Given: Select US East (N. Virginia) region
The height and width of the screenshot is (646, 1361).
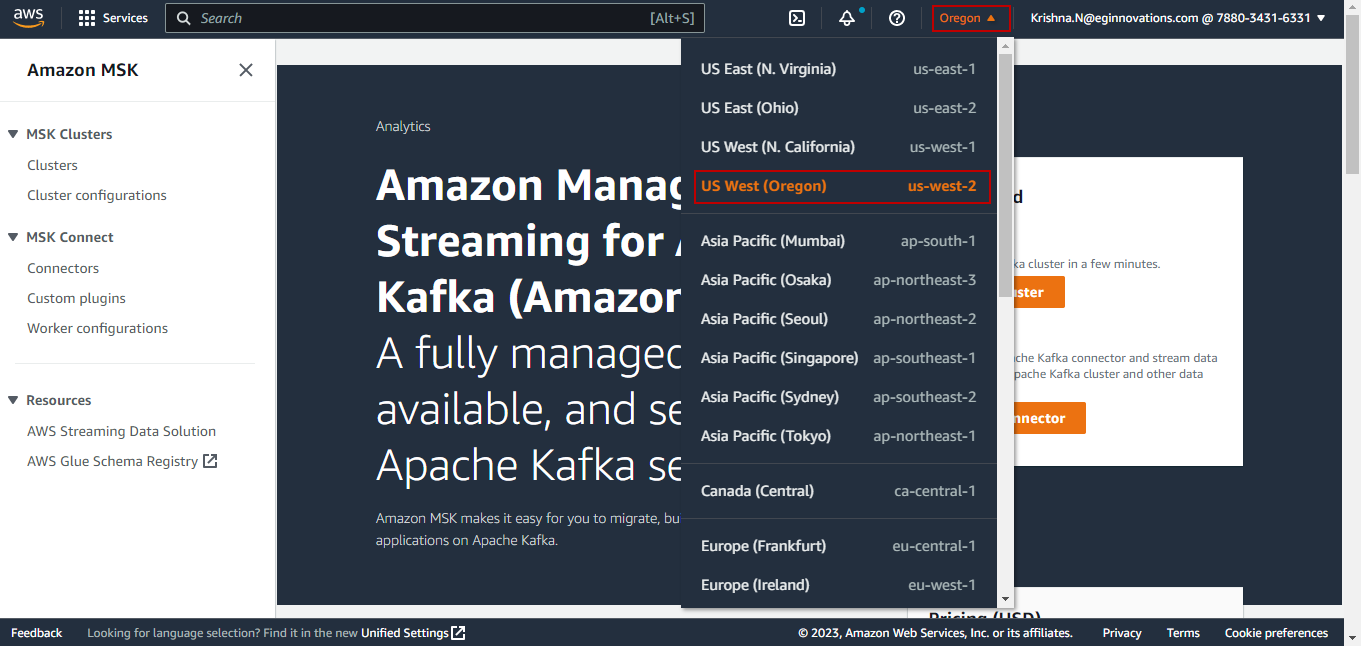Looking at the screenshot, I should [x=838, y=69].
